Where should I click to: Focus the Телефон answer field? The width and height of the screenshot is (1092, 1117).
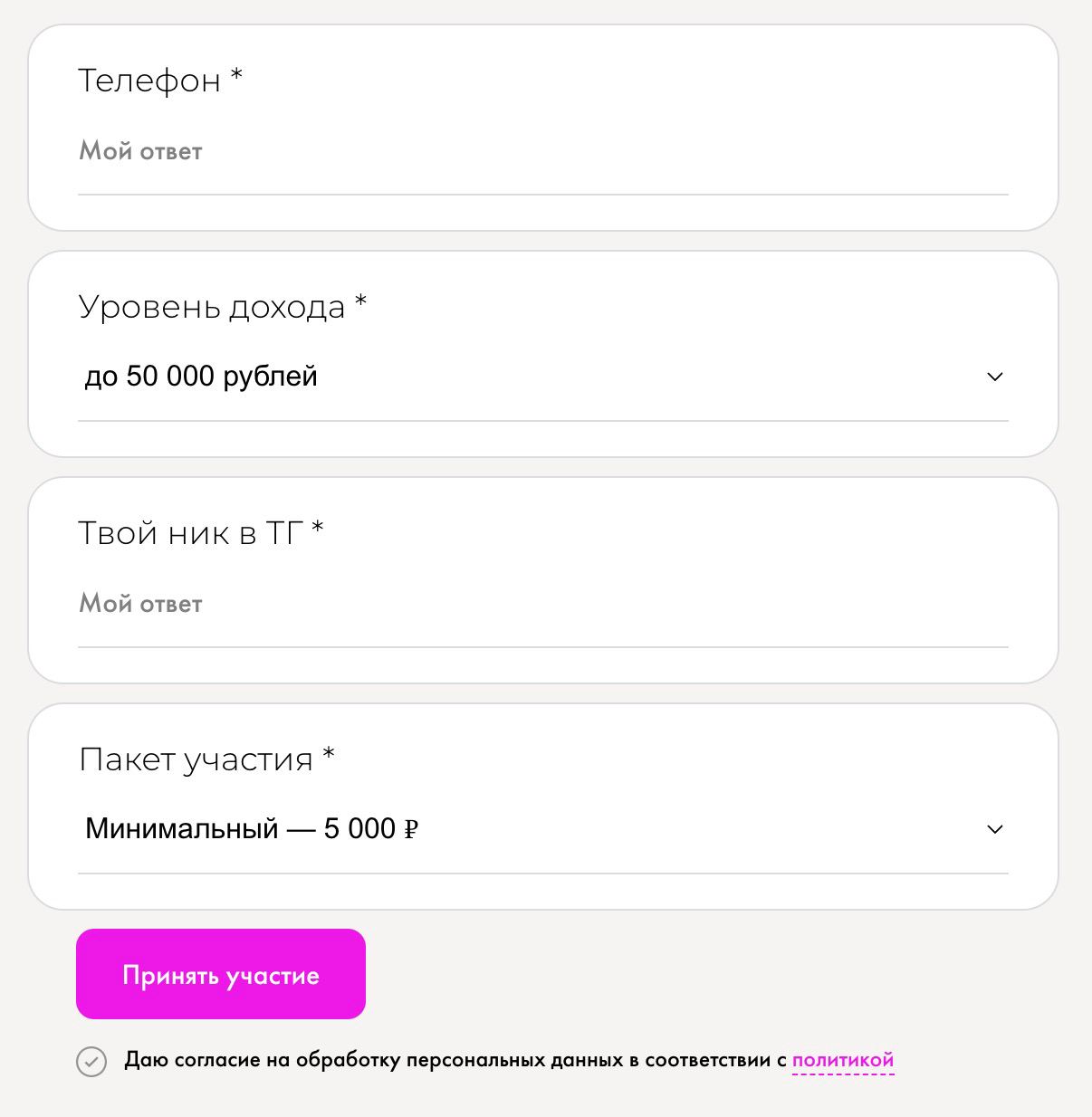click(x=543, y=151)
